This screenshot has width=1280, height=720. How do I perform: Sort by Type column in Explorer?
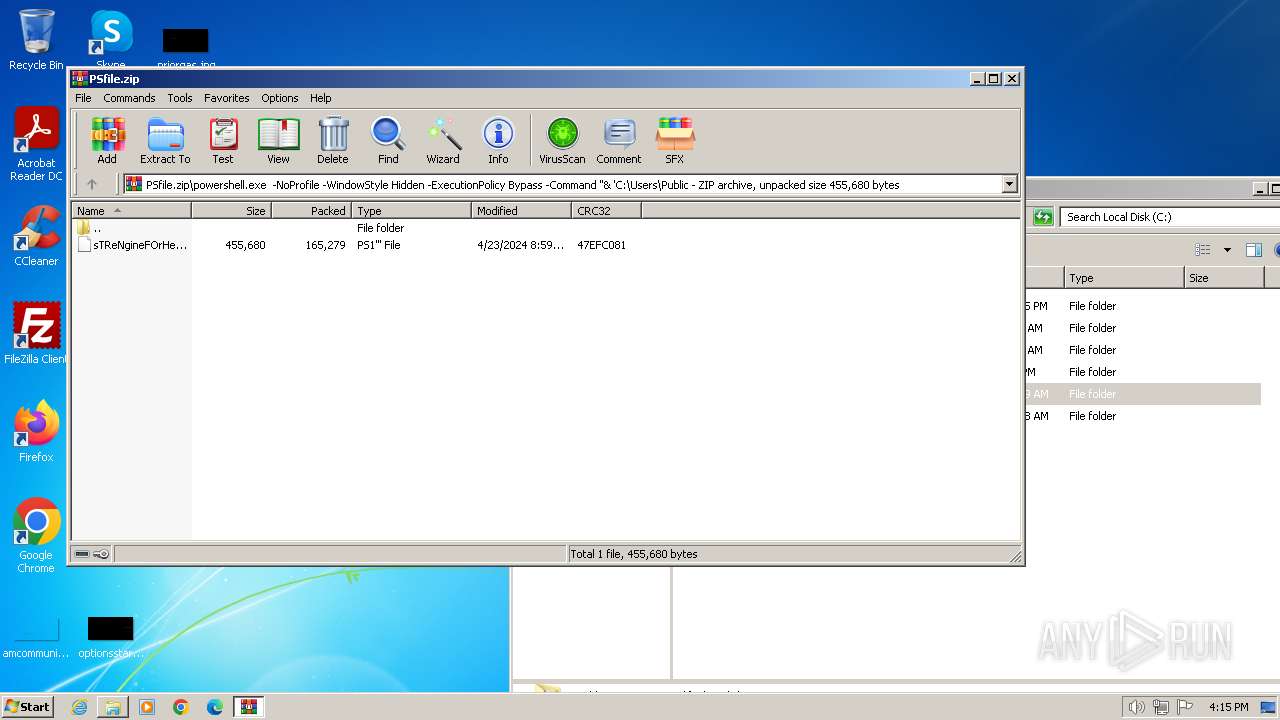(x=1124, y=278)
